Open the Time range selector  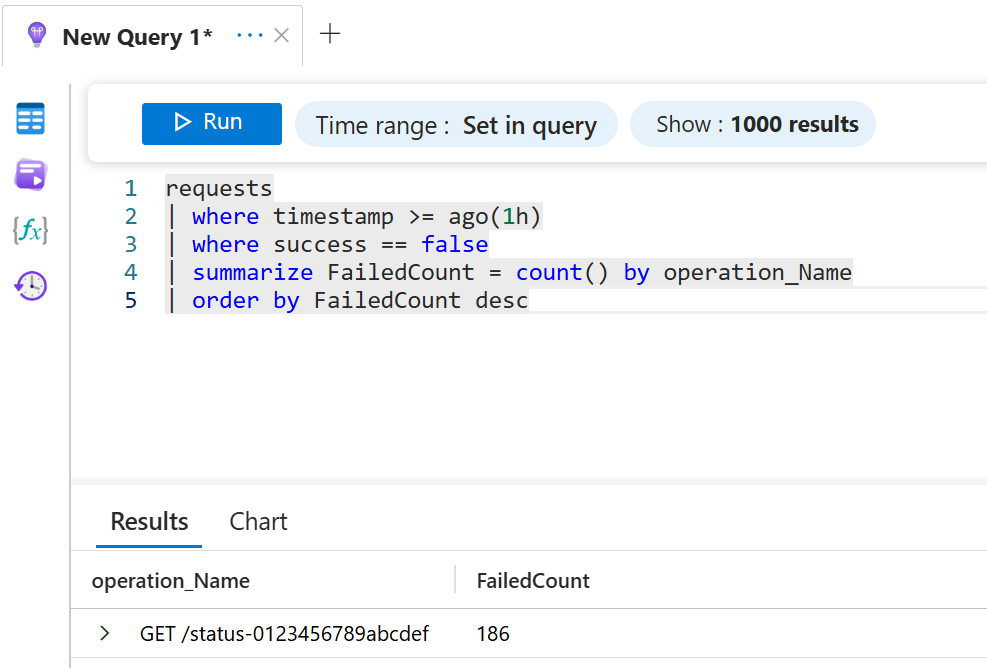pos(456,125)
